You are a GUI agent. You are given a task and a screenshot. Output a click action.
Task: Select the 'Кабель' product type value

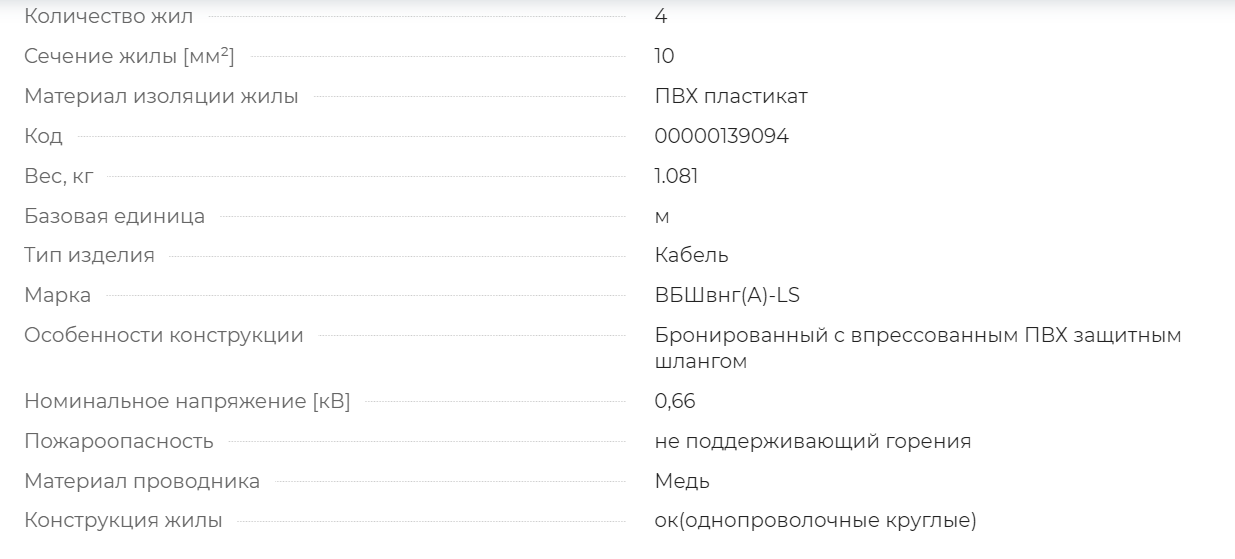(692, 255)
